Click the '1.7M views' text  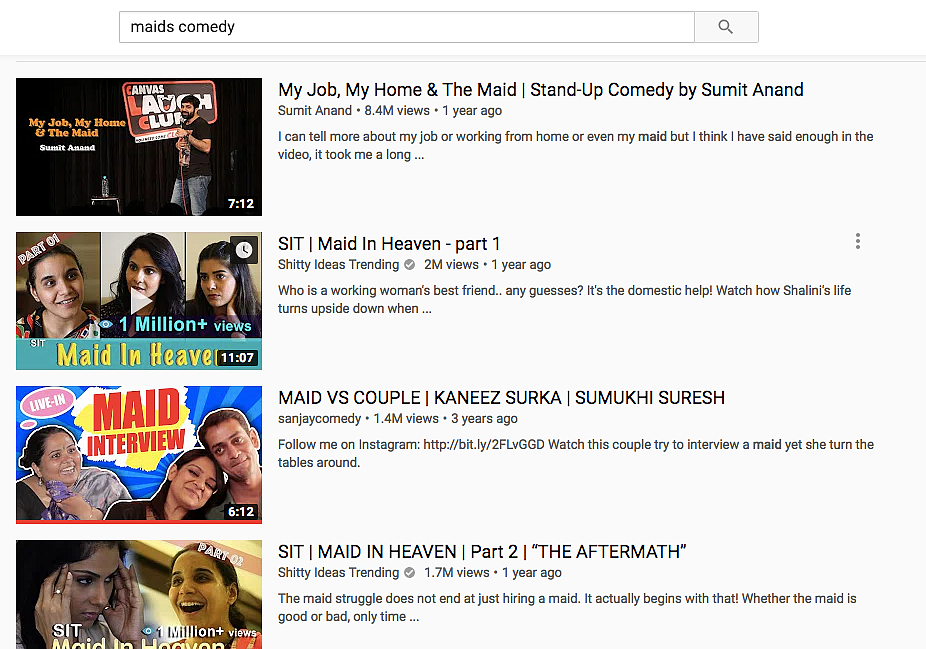pos(457,573)
